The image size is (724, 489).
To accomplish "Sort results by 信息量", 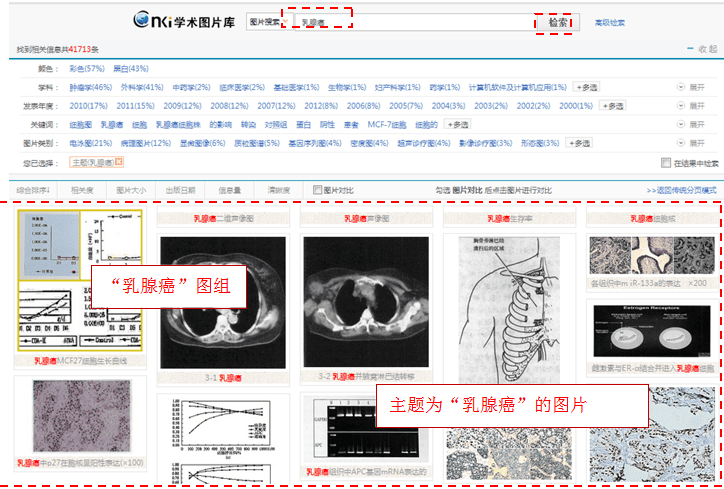I will point(229,190).
